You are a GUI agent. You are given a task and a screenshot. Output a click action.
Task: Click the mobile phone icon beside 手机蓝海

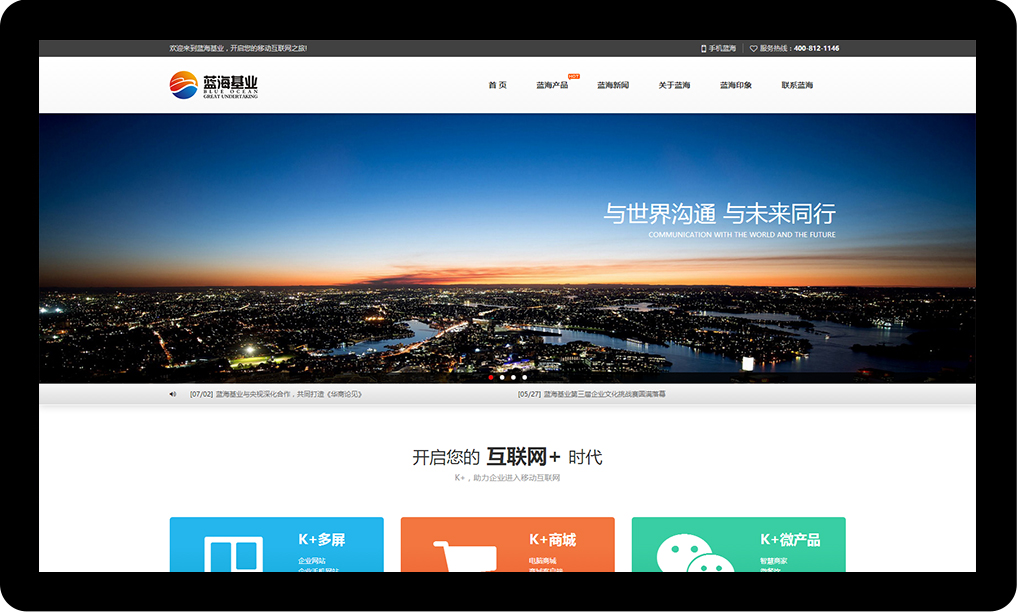click(x=703, y=48)
